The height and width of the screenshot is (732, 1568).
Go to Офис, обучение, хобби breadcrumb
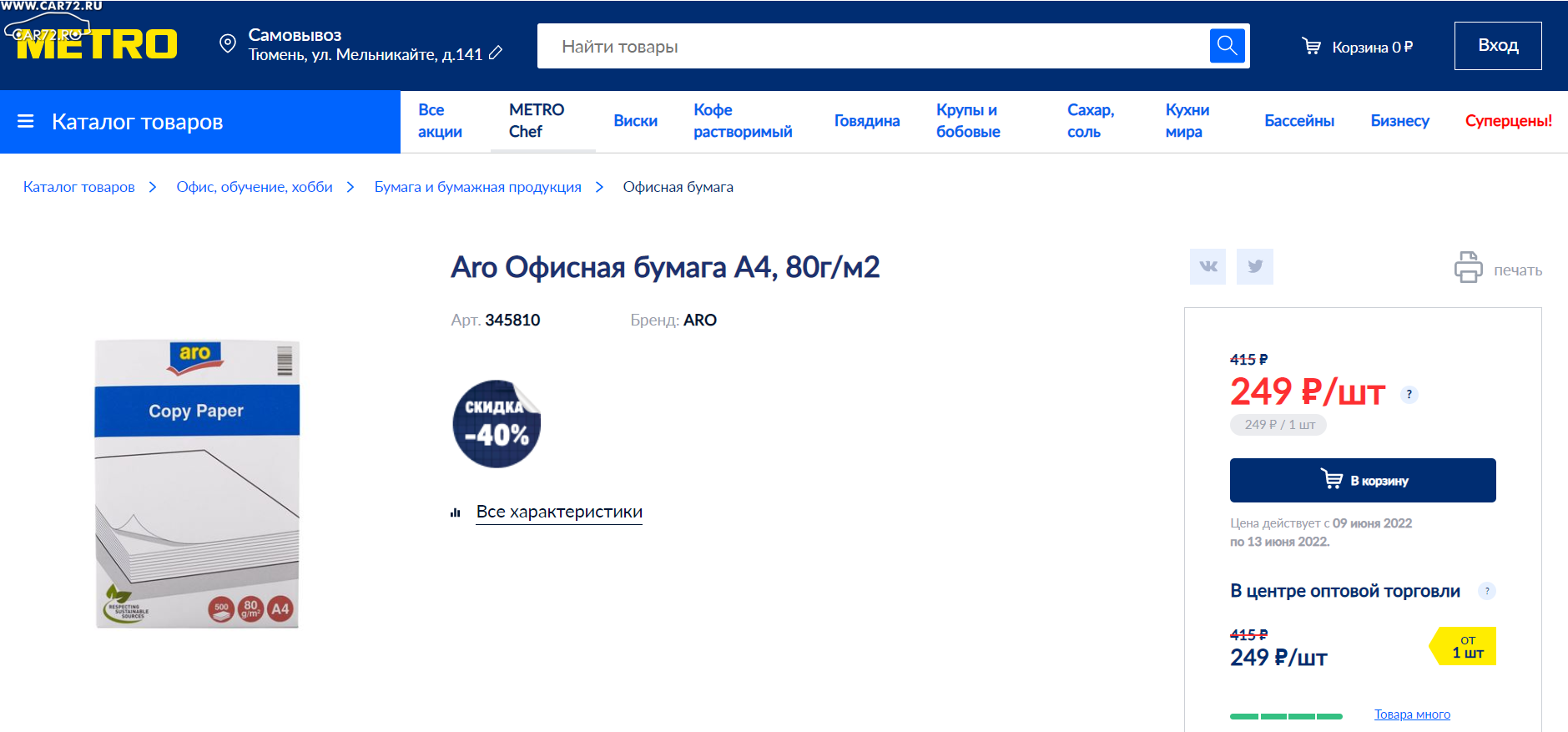(255, 187)
